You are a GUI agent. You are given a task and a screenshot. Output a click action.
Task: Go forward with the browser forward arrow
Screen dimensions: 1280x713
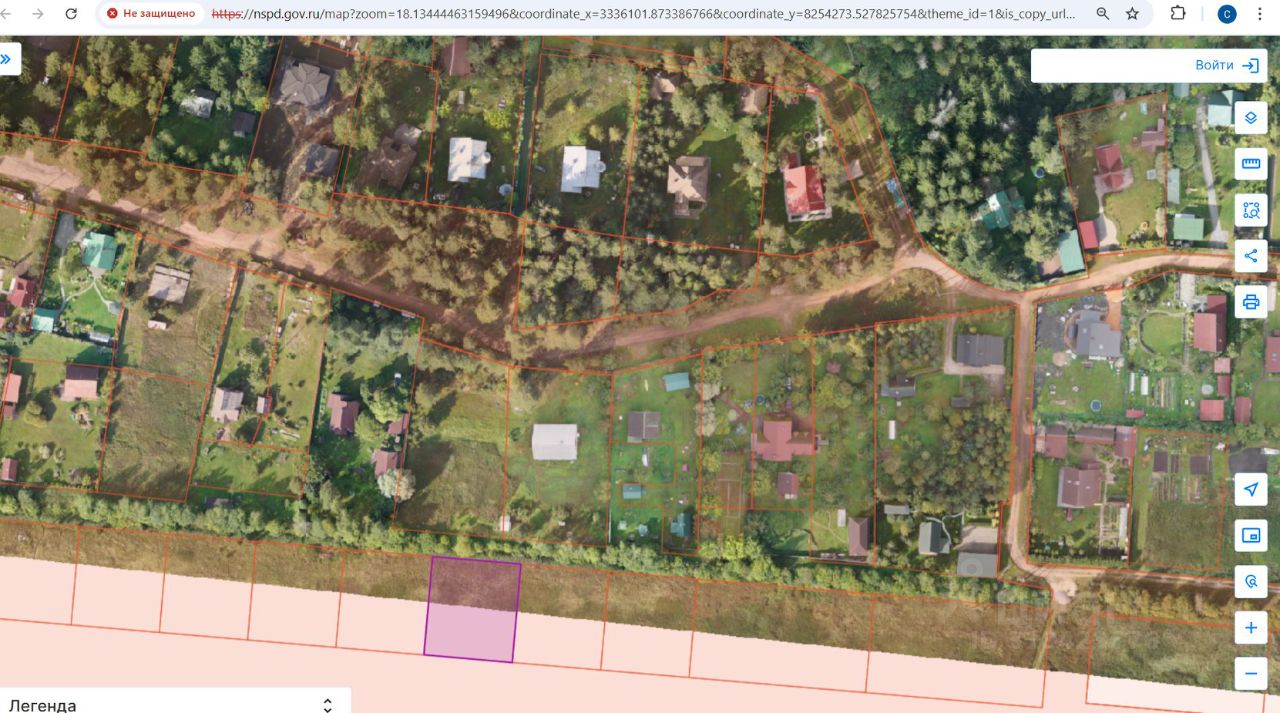click(x=38, y=14)
